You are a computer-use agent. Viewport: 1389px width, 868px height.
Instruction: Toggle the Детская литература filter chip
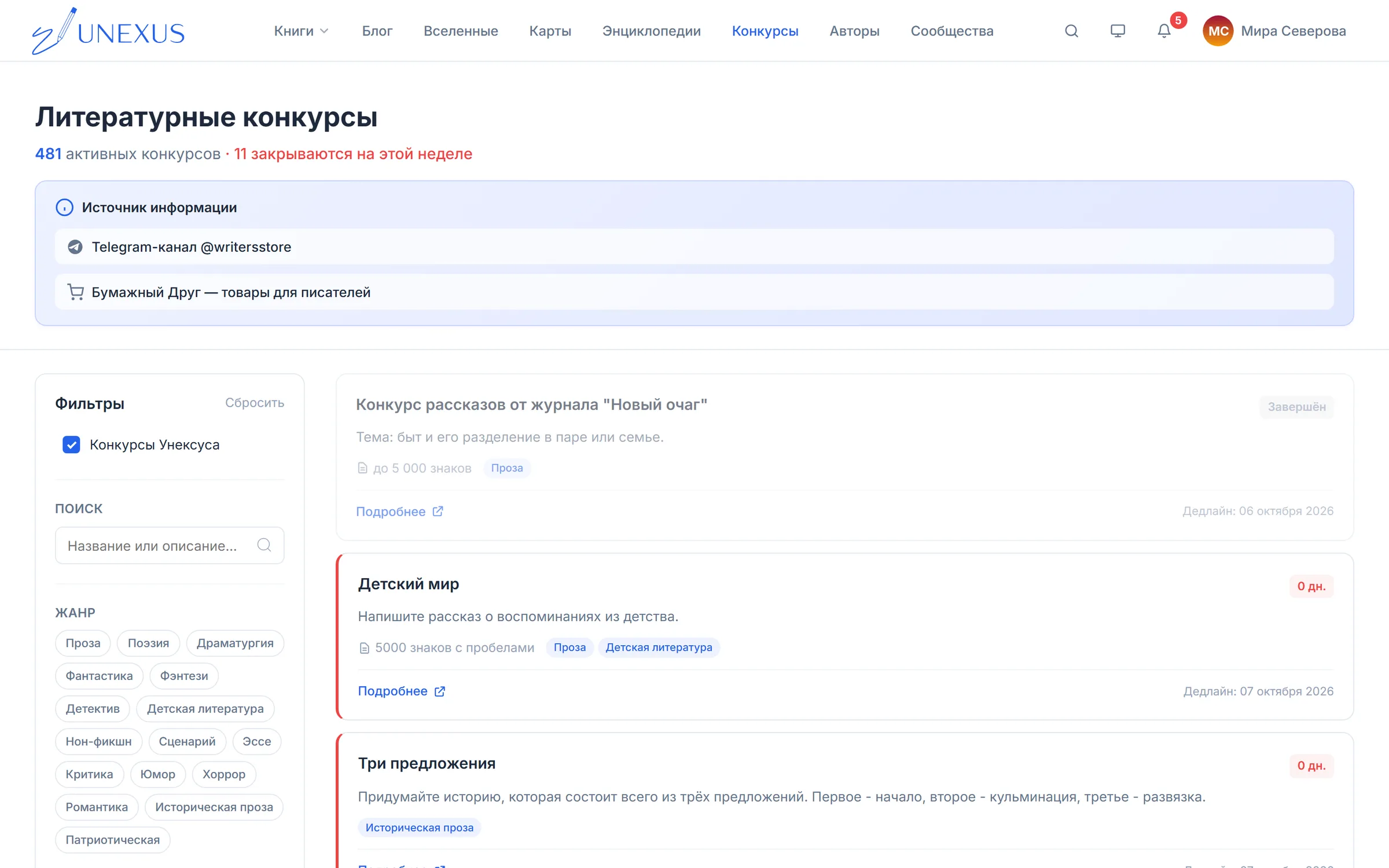tap(205, 708)
